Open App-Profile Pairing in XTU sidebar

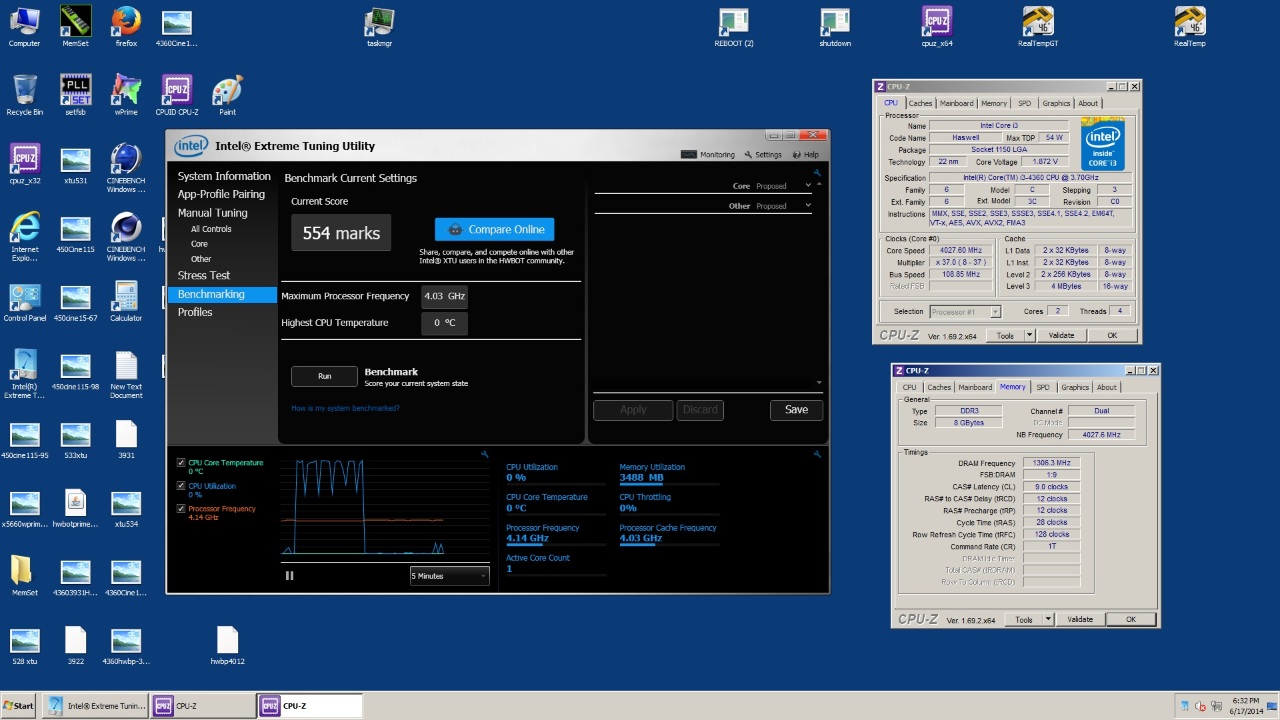(221, 194)
